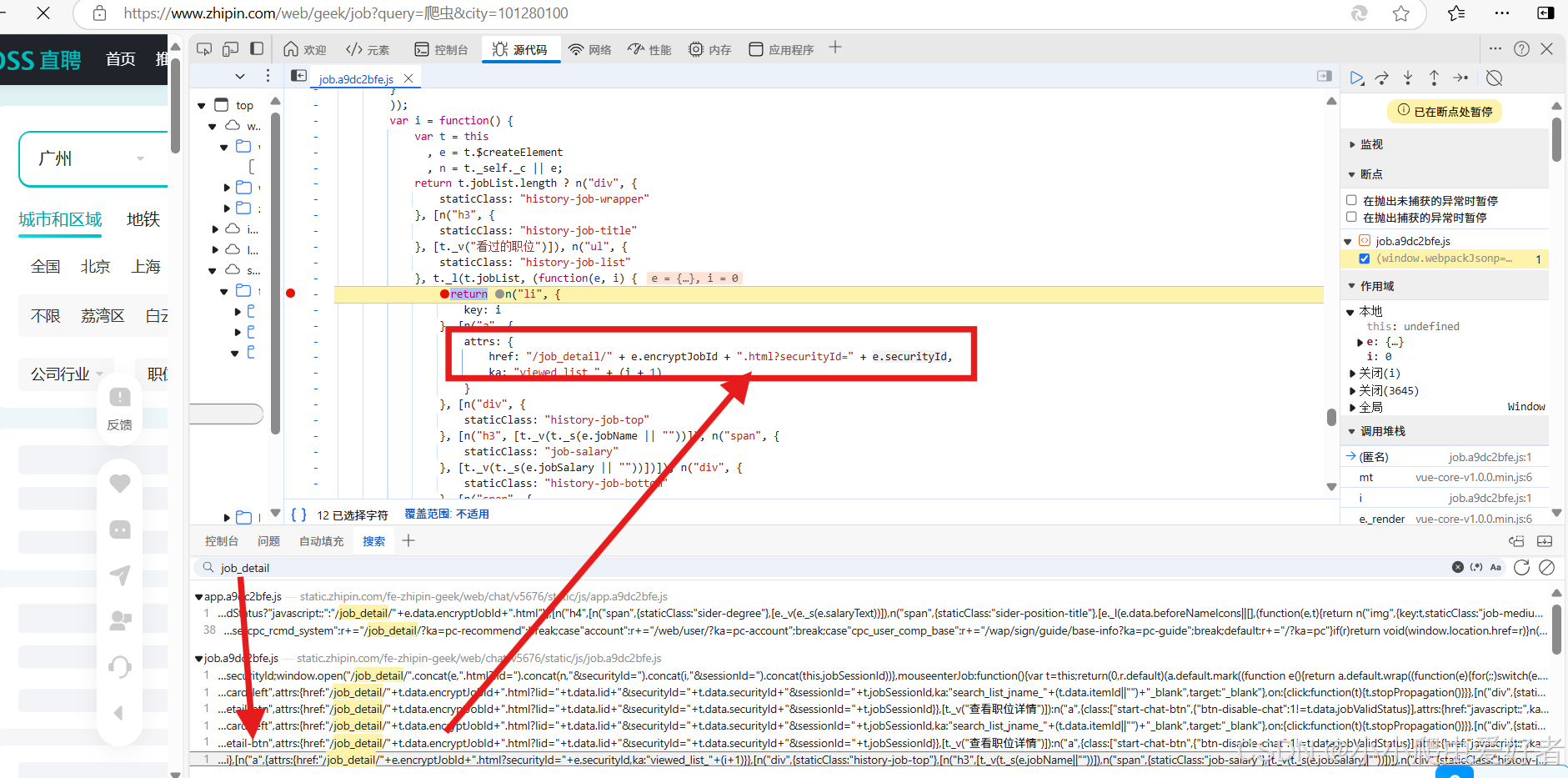Open browser settings and more menu
Viewport: 1568px width, 778px height.
(1502, 13)
